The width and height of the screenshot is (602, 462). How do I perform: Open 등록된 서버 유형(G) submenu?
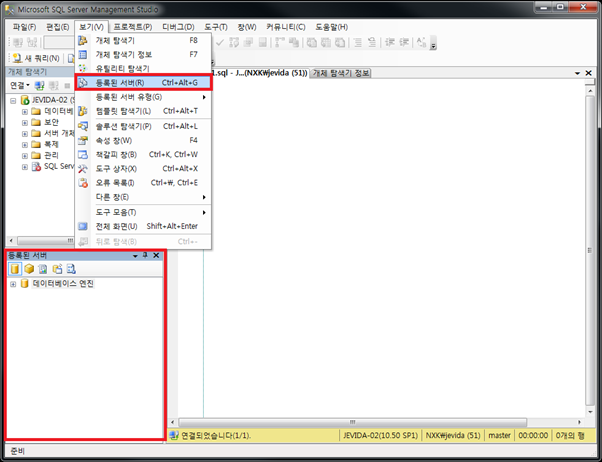(x=143, y=97)
